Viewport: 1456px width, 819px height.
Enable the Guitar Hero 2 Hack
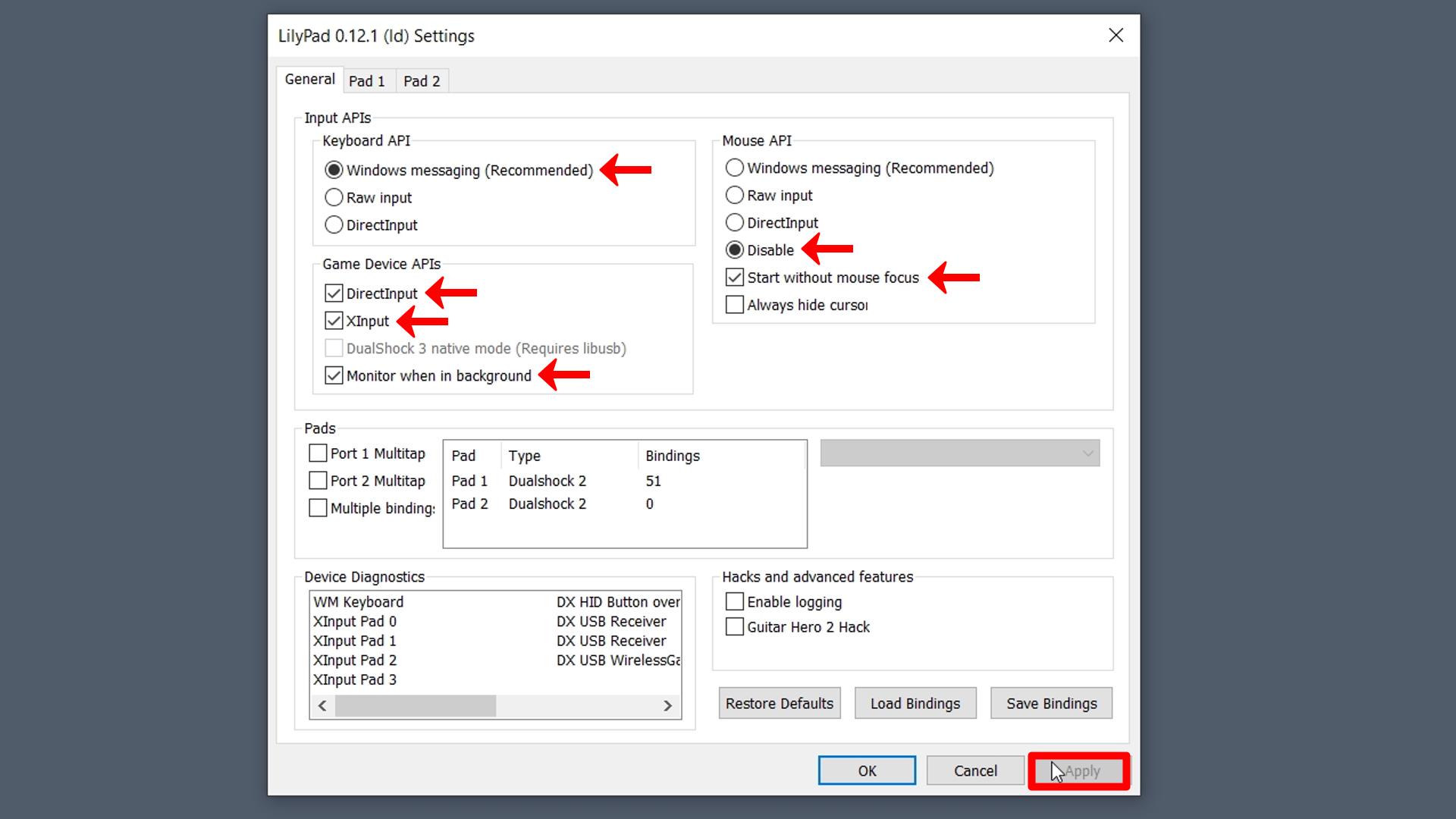(x=734, y=627)
